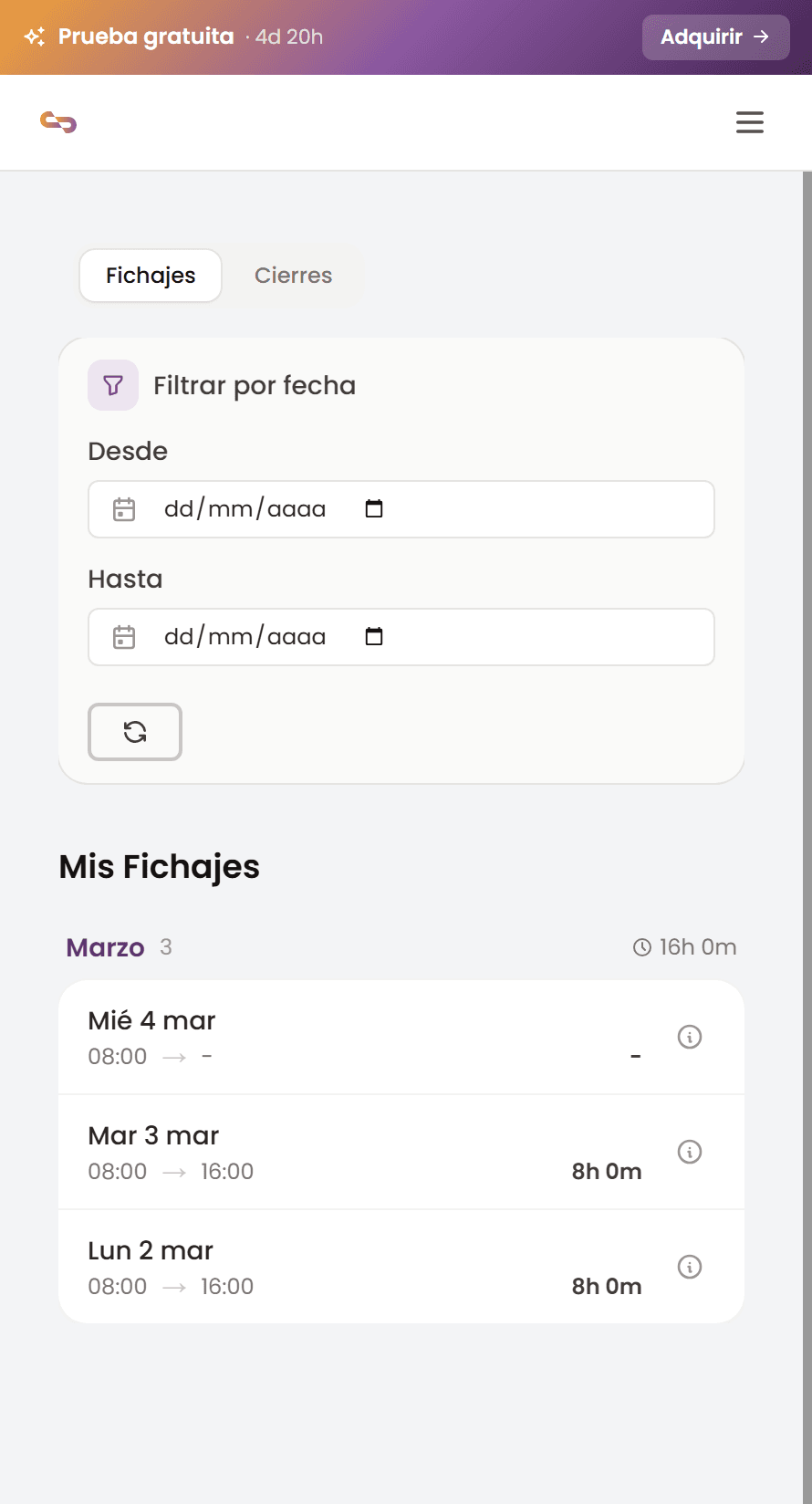Image resolution: width=812 pixels, height=1504 pixels.
Task: Click the calendar icon left of Hasta field
Action: (124, 637)
